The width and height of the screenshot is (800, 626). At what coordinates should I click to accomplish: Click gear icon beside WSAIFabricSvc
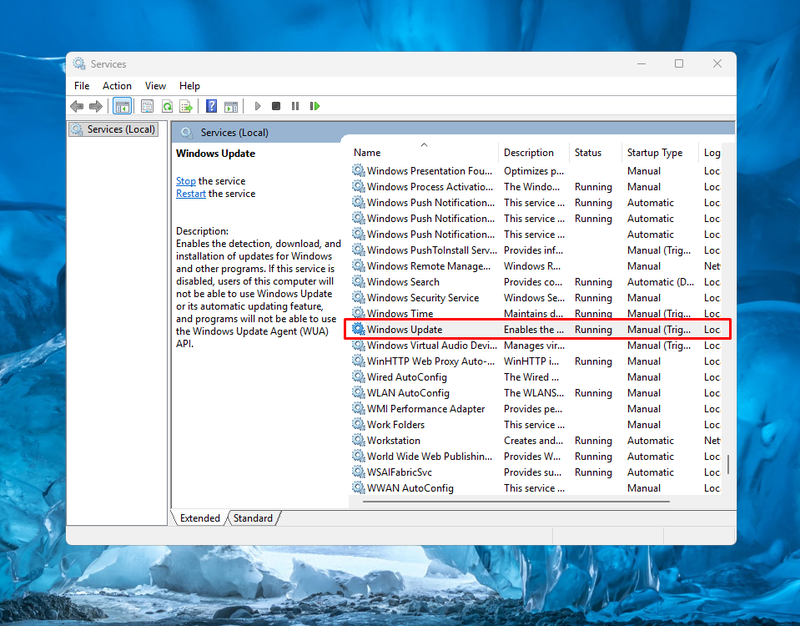tap(359, 471)
